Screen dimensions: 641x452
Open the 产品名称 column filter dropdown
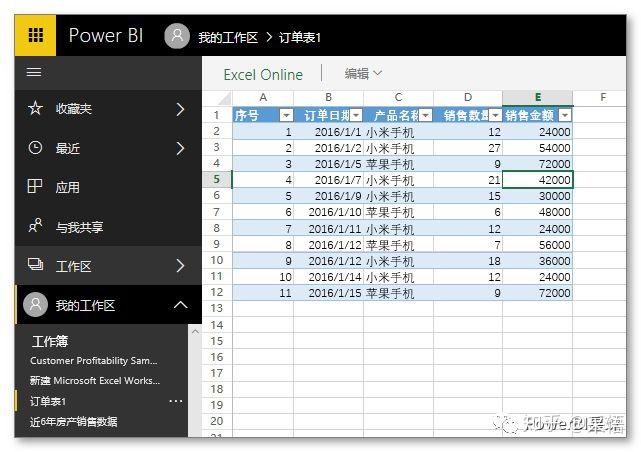coord(426,116)
